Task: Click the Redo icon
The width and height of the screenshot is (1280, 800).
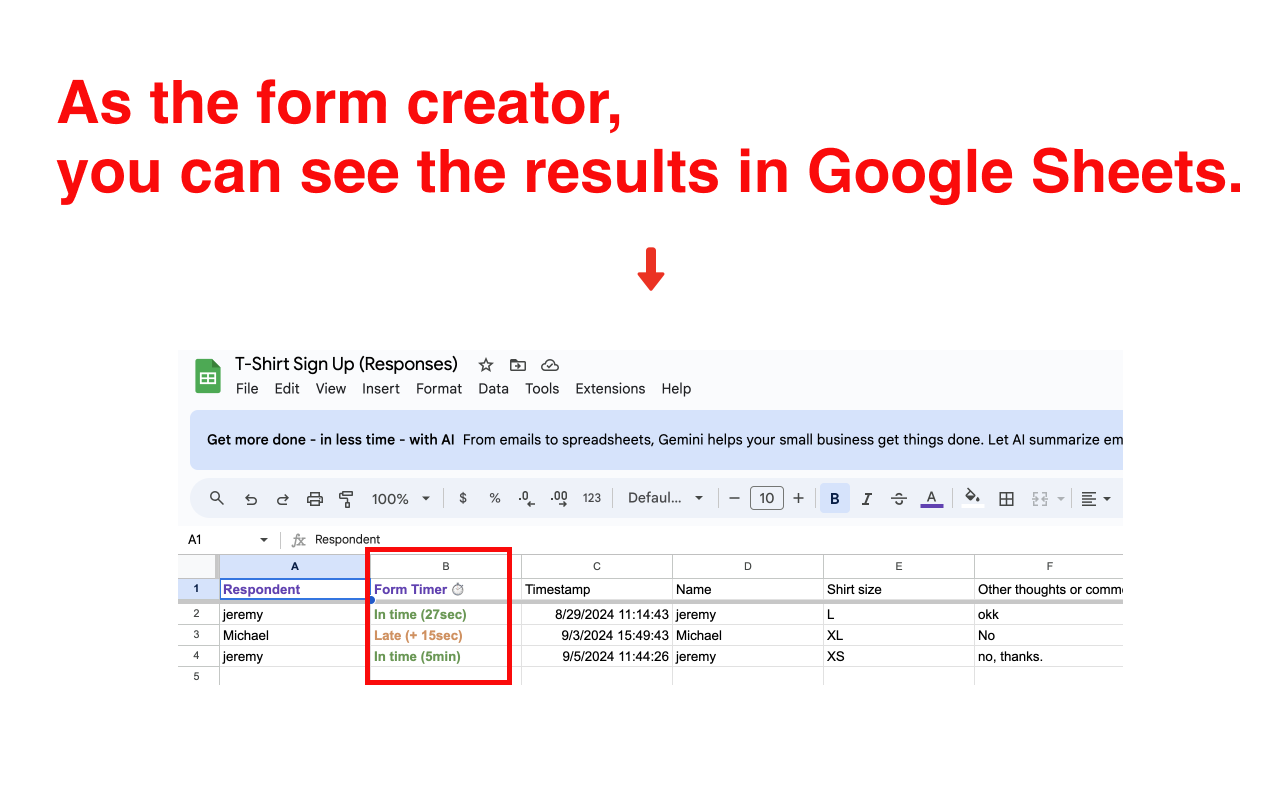Action: (x=282, y=497)
